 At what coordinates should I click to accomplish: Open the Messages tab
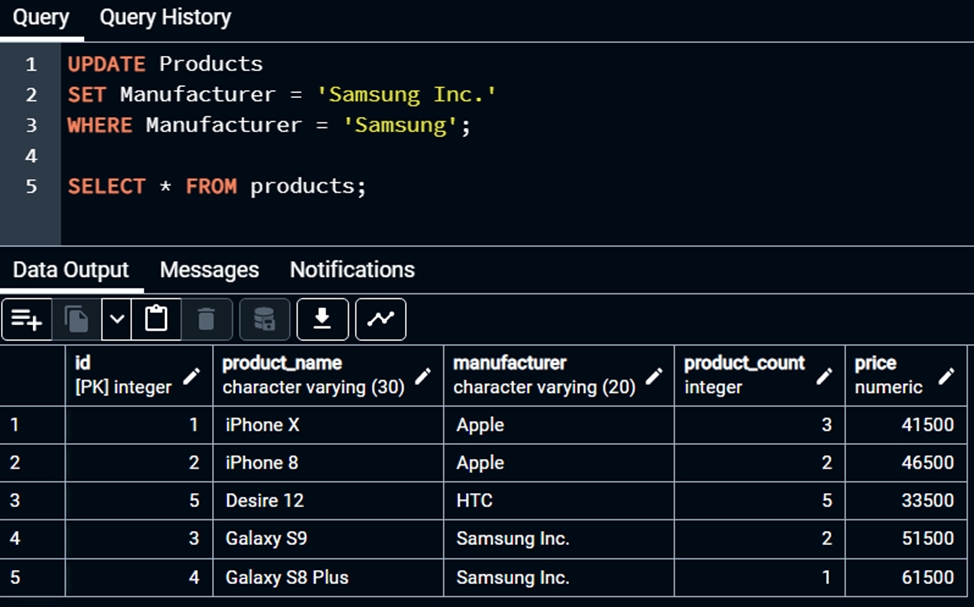pos(209,270)
